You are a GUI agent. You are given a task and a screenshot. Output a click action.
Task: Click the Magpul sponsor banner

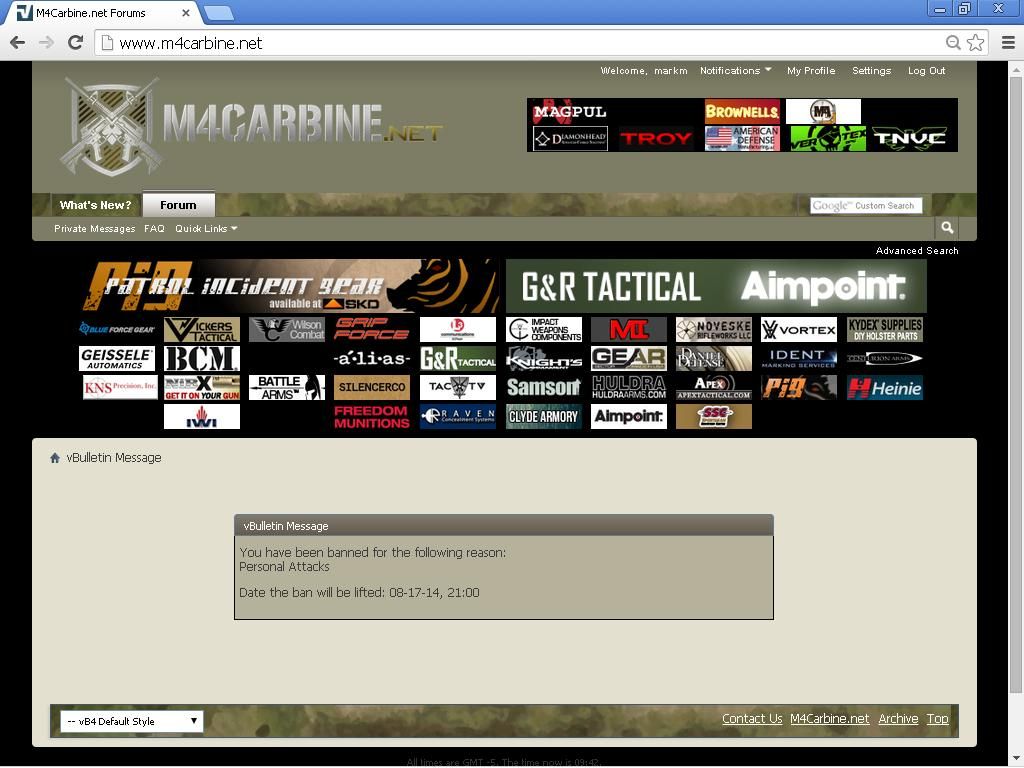point(570,111)
